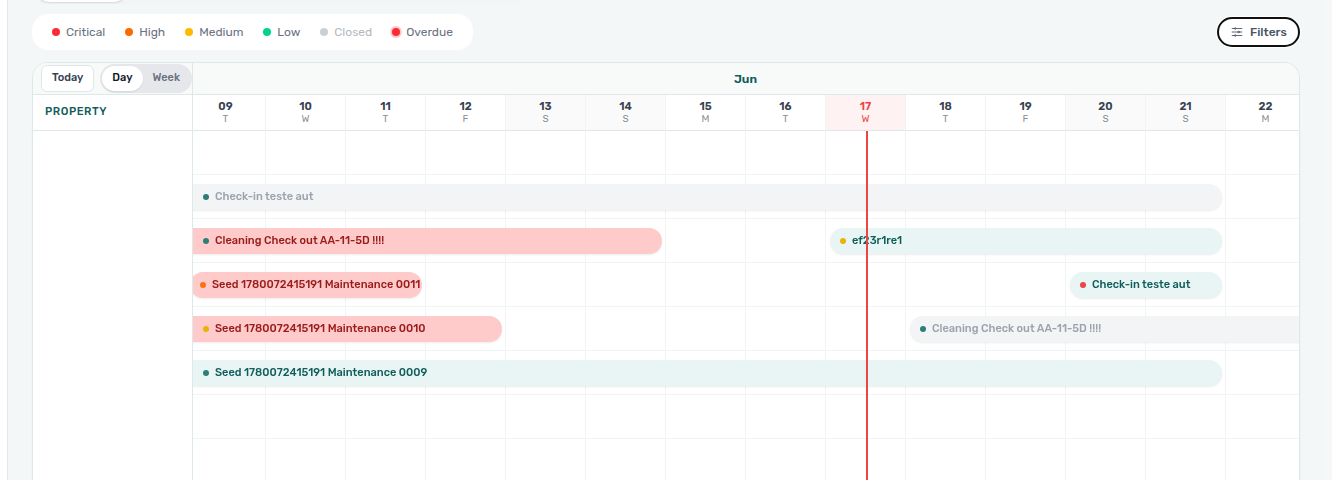Toggle the Overdue legend filter
Screen dimensions: 1332x480
422,32
